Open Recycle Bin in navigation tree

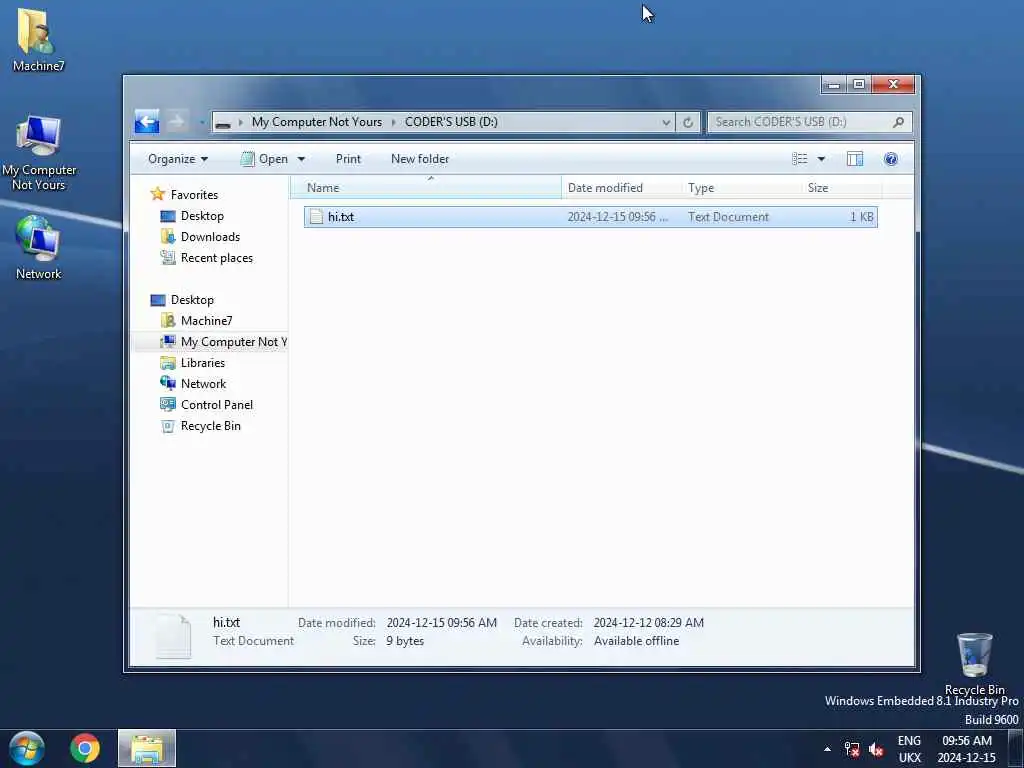click(x=210, y=426)
